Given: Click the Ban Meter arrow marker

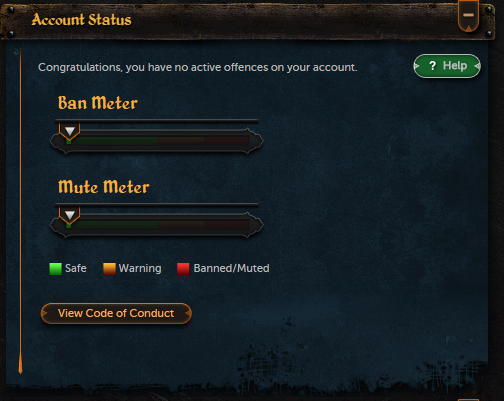Looking at the screenshot, I should (x=70, y=131).
